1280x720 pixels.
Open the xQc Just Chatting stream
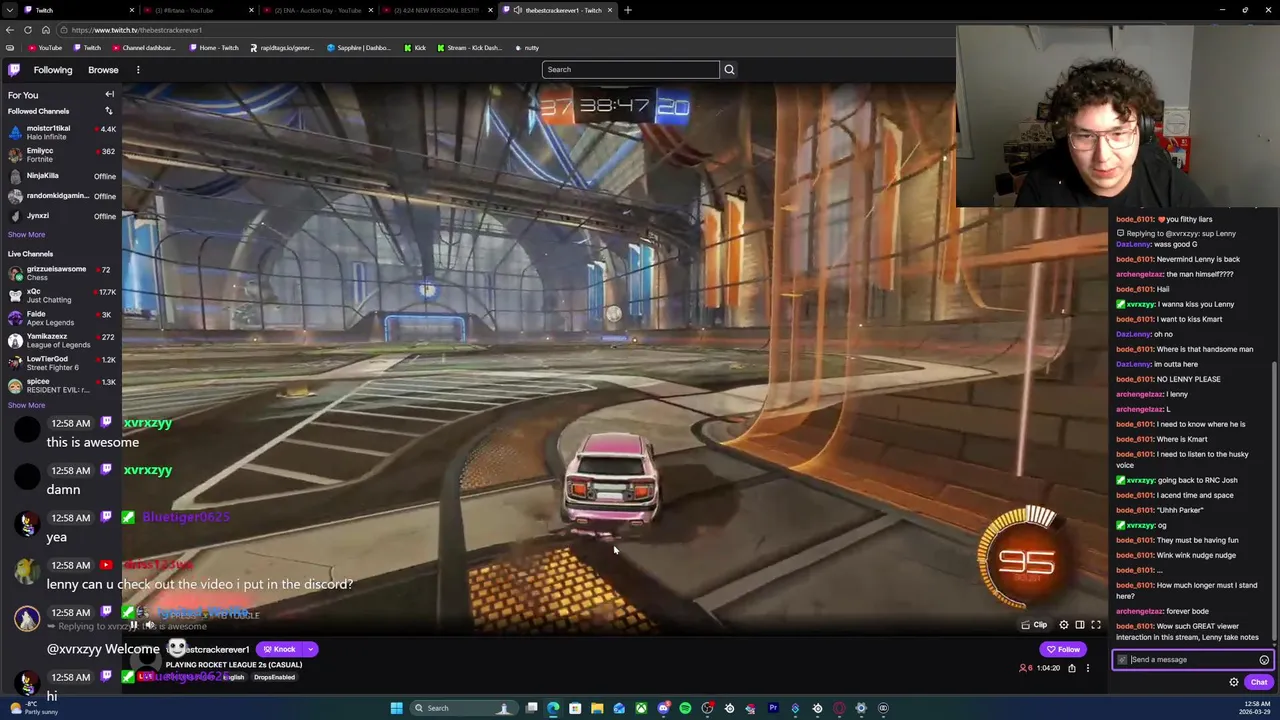click(x=60, y=295)
